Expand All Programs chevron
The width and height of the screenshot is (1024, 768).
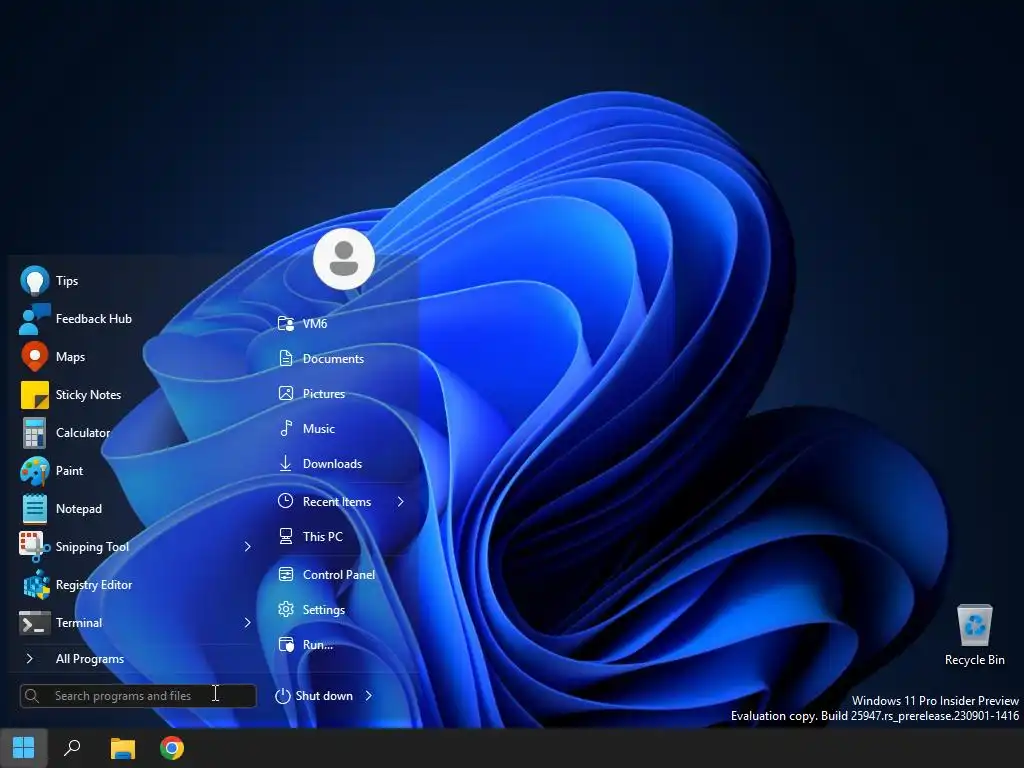(29, 658)
